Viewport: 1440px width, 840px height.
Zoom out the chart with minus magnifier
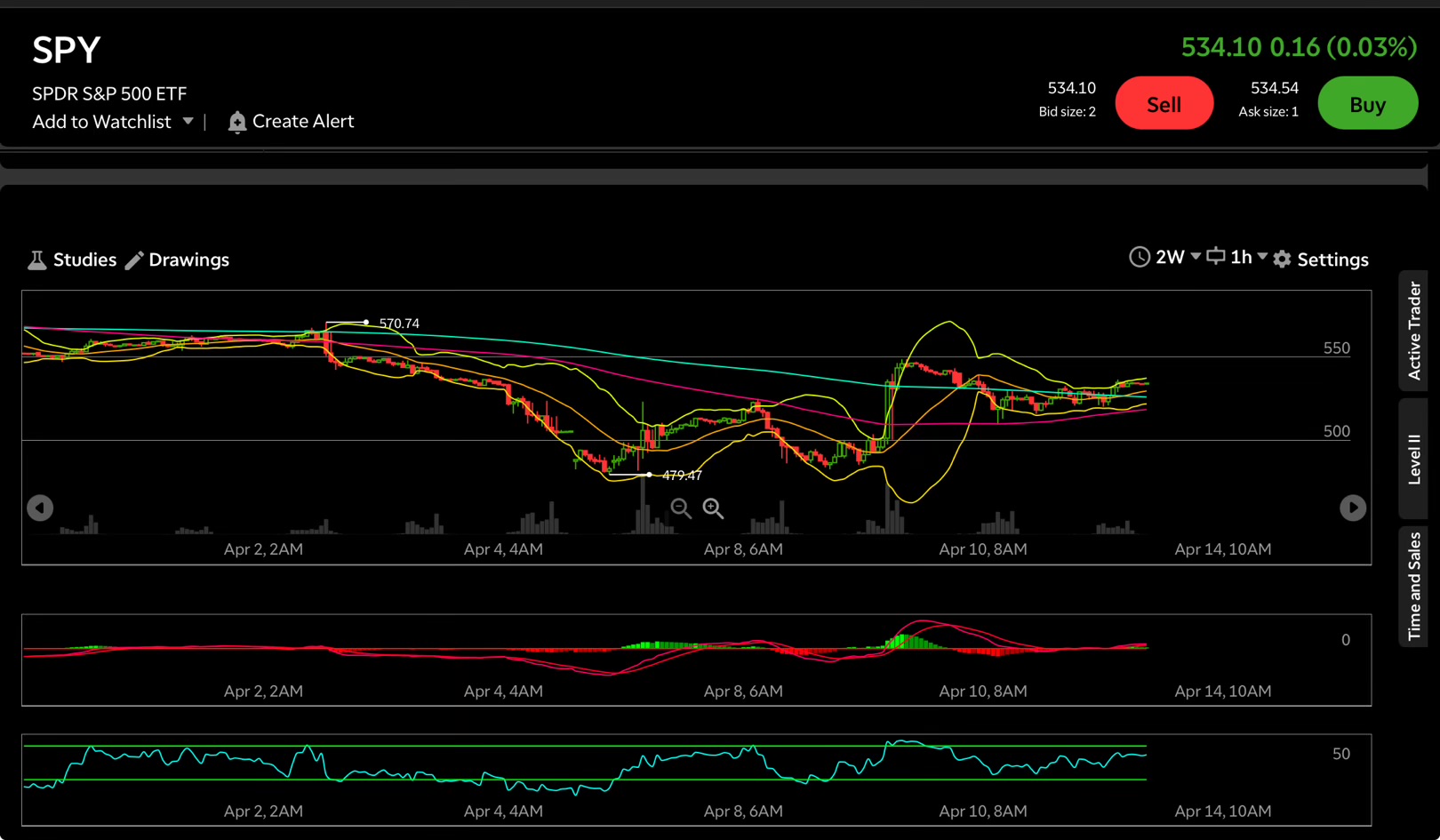click(681, 508)
